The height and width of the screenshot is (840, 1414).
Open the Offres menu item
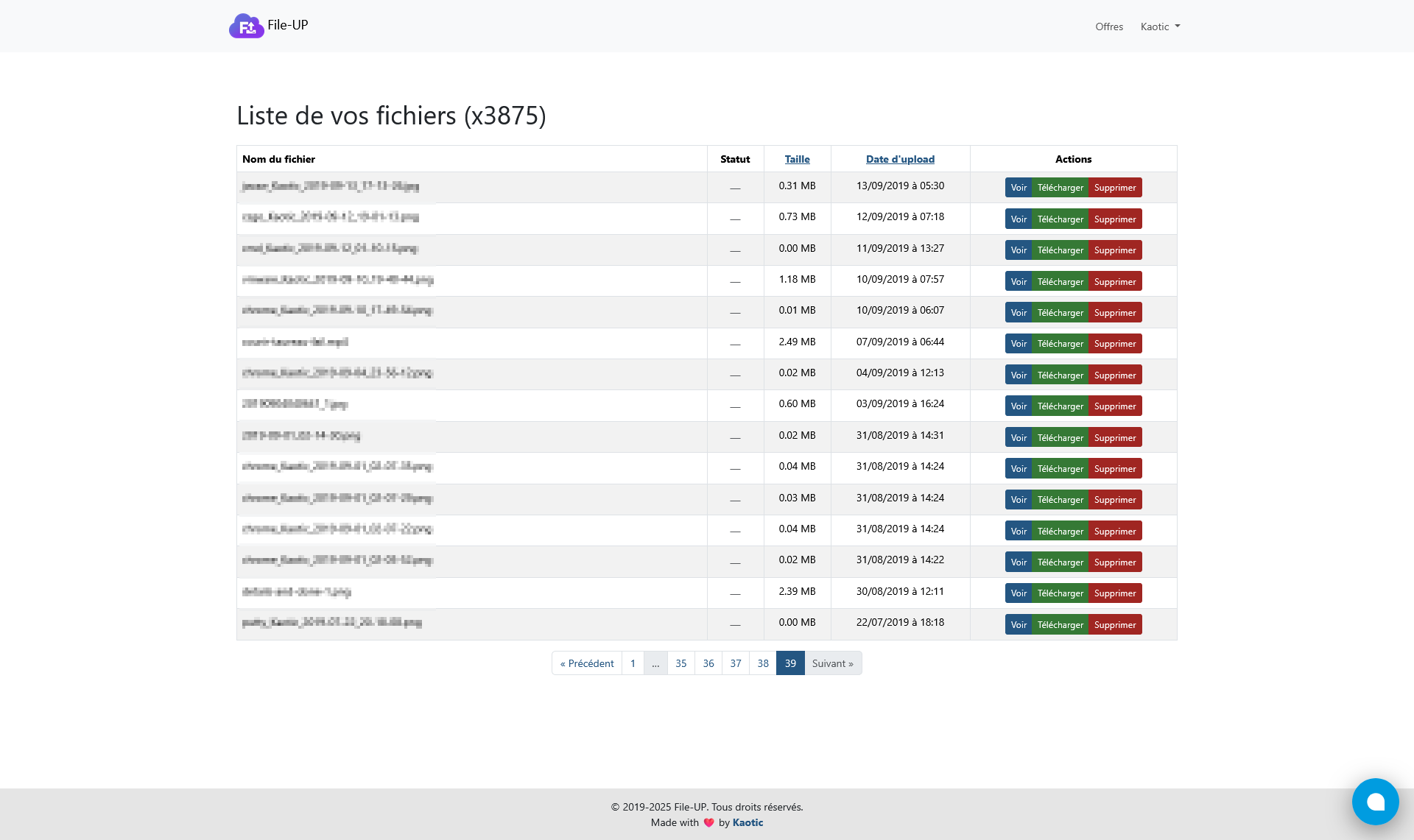pyautogui.click(x=1108, y=27)
